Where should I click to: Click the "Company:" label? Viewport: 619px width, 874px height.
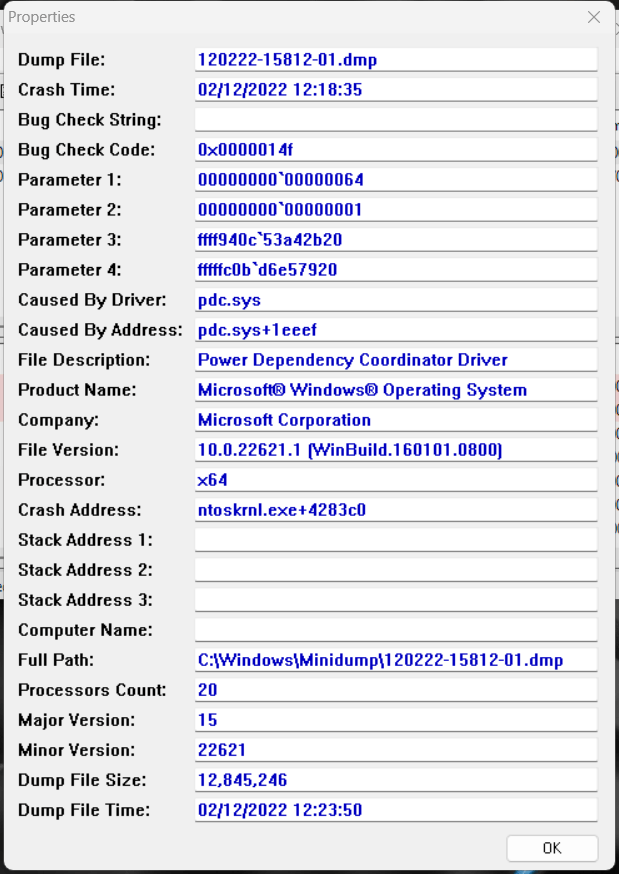click(x=59, y=420)
